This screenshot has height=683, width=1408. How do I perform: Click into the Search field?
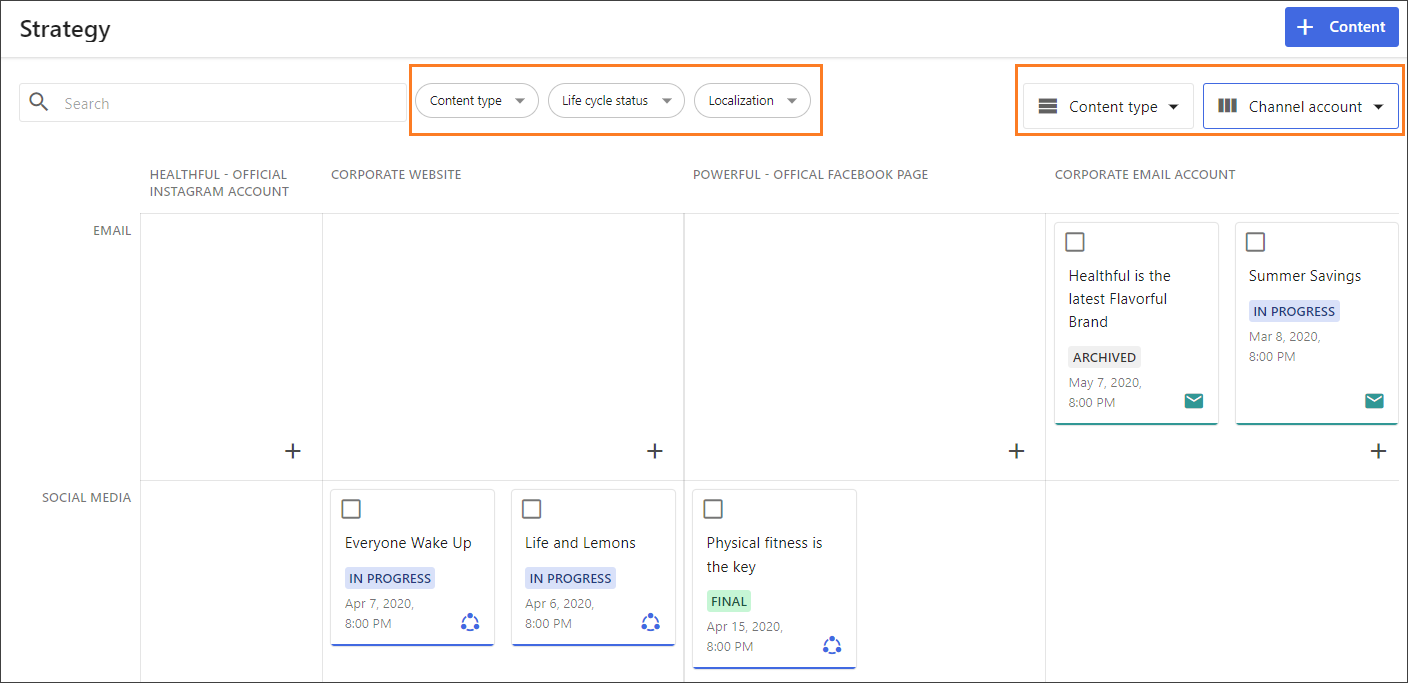213,103
